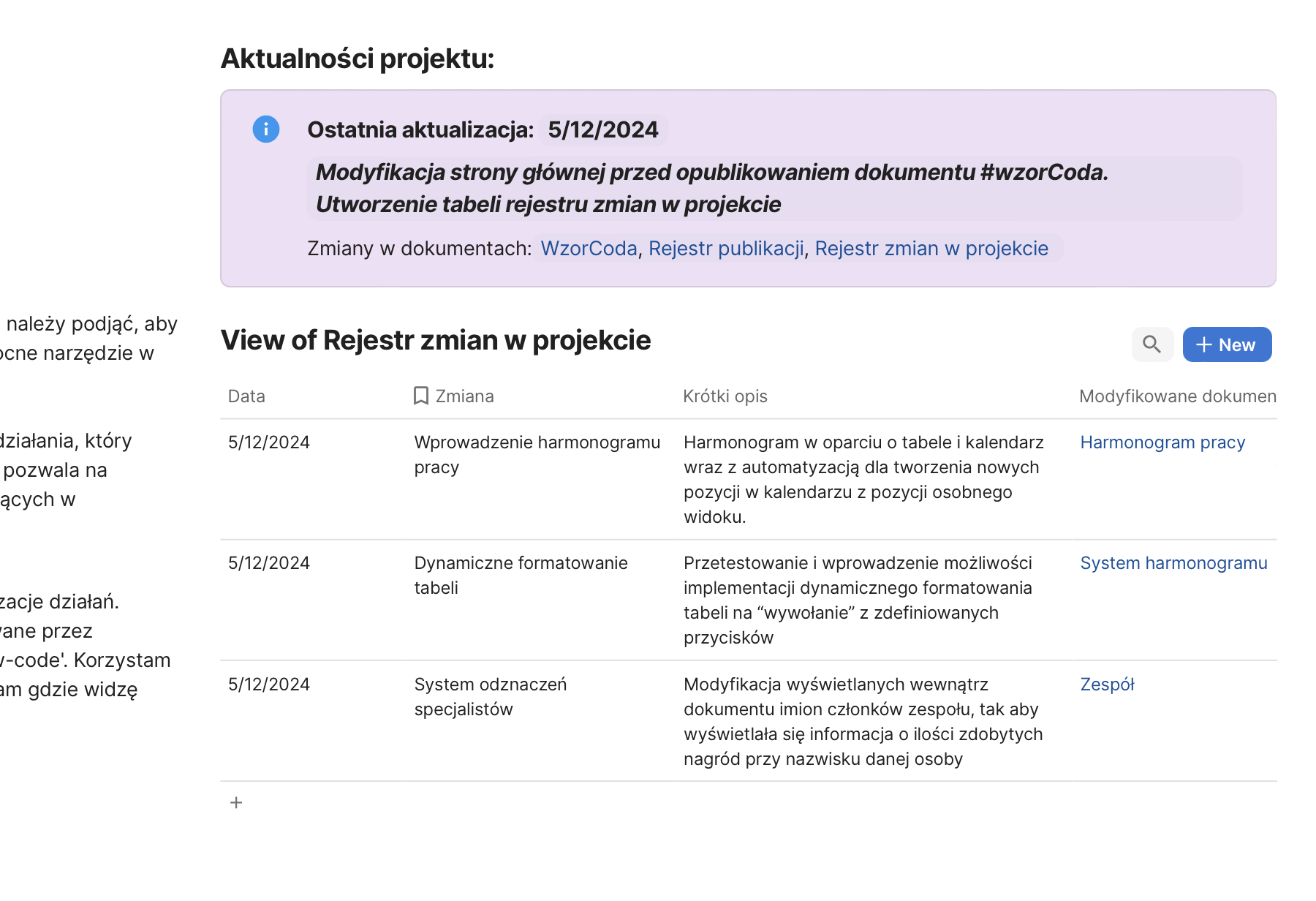Screen dimensions: 1316x901
Task: Select the Modyfikowane dokumenty column header
Action: click(x=1177, y=396)
